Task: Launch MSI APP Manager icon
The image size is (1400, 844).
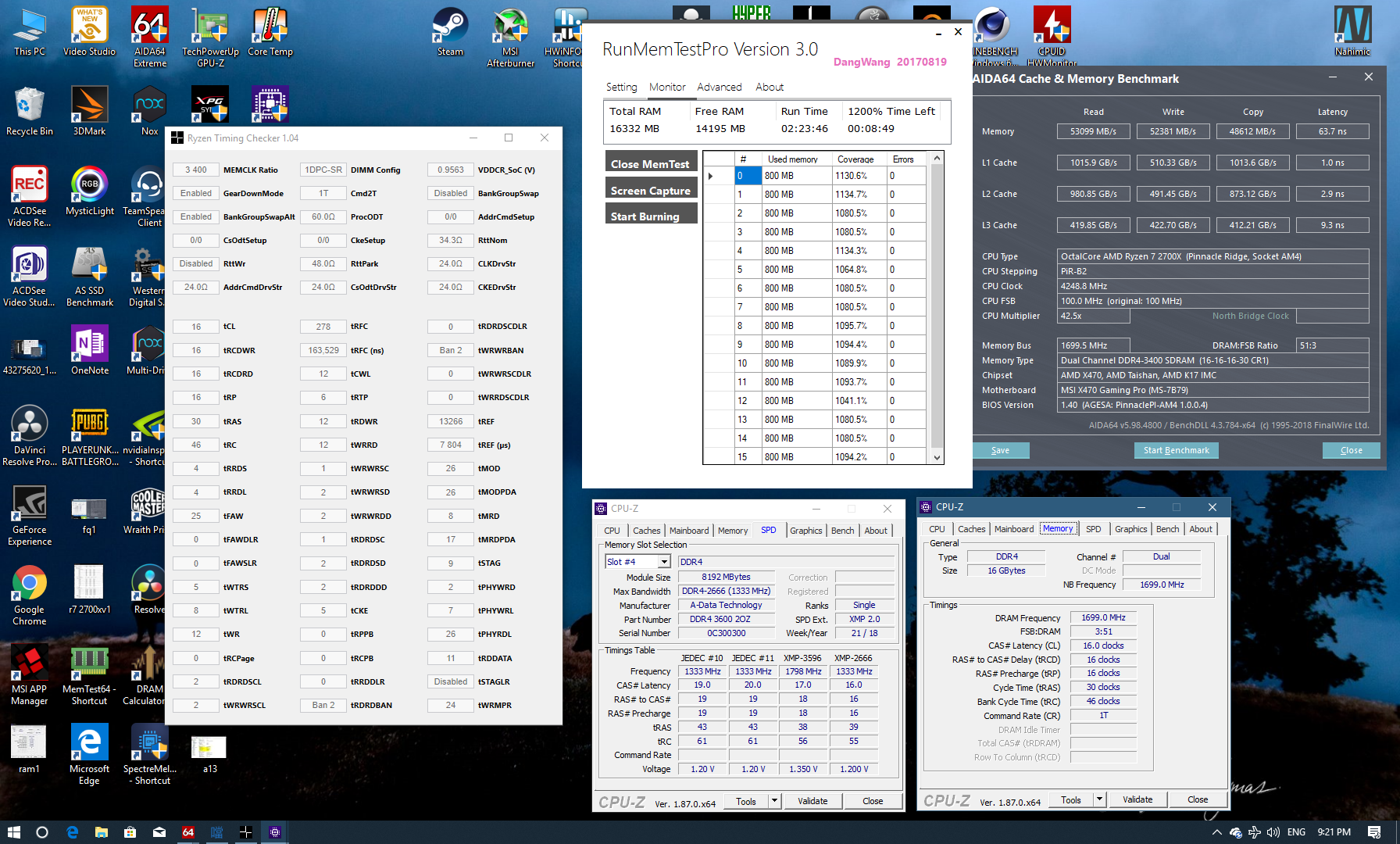Action: pyautogui.click(x=30, y=675)
